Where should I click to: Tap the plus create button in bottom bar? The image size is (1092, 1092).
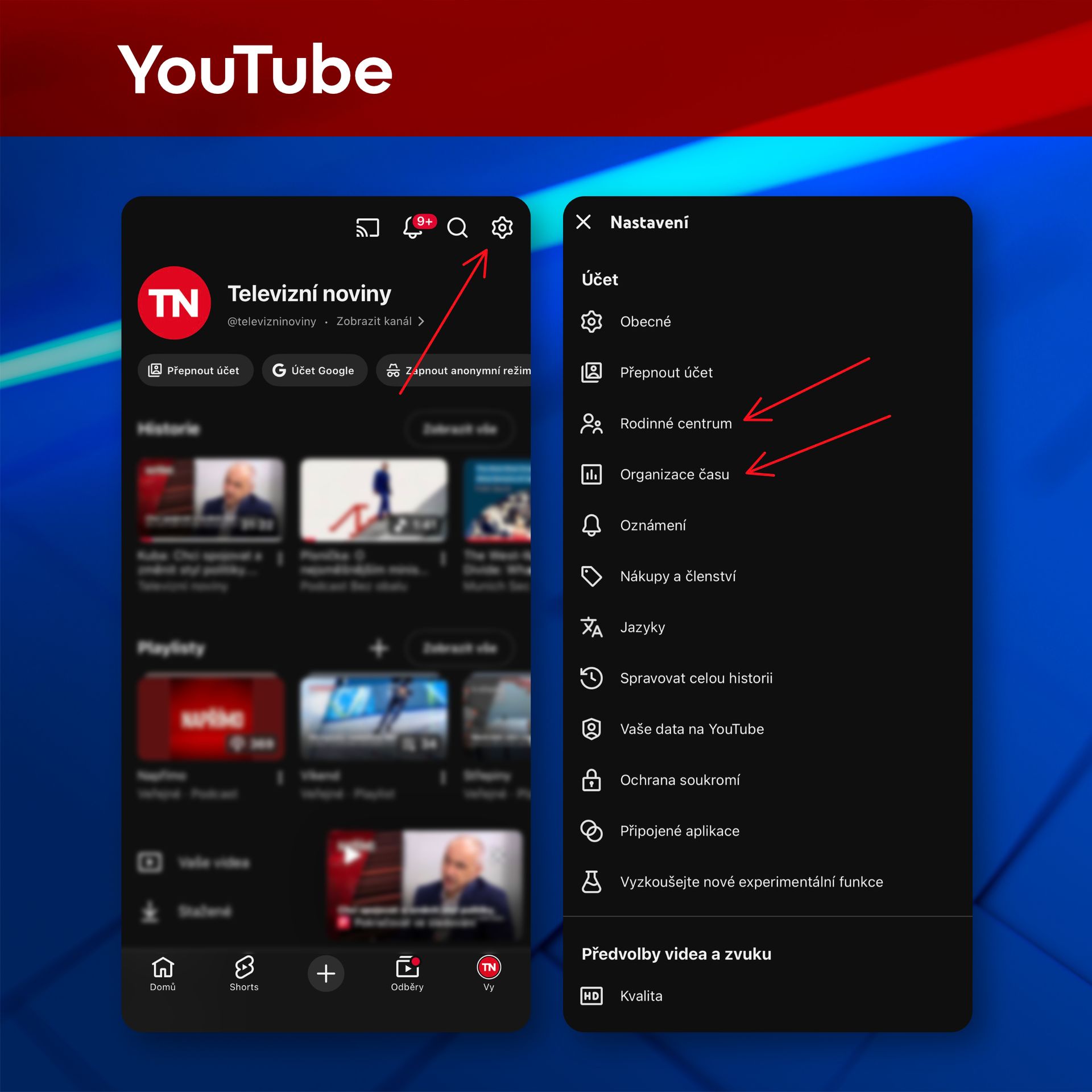[x=325, y=974]
